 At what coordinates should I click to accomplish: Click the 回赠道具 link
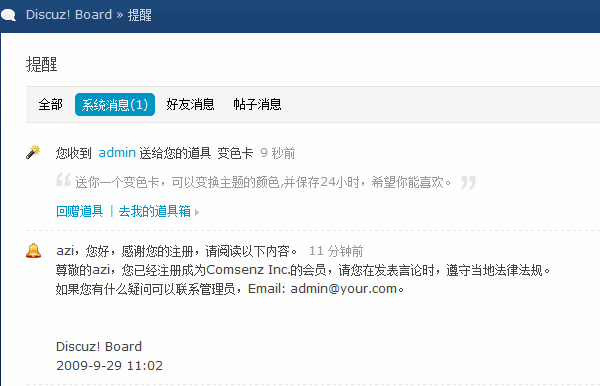[80, 211]
